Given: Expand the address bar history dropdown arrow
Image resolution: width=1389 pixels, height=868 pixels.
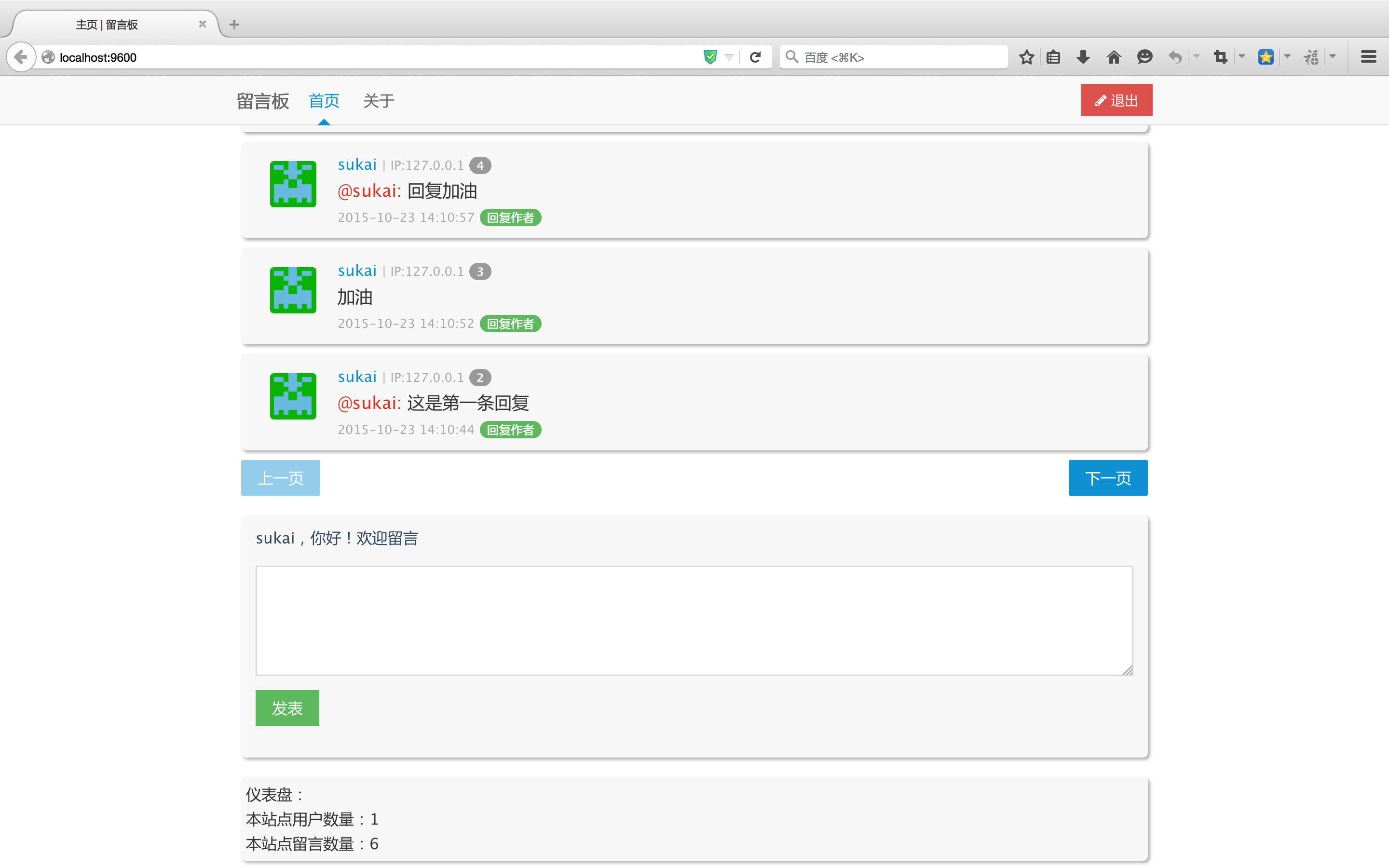Looking at the screenshot, I should 729,57.
